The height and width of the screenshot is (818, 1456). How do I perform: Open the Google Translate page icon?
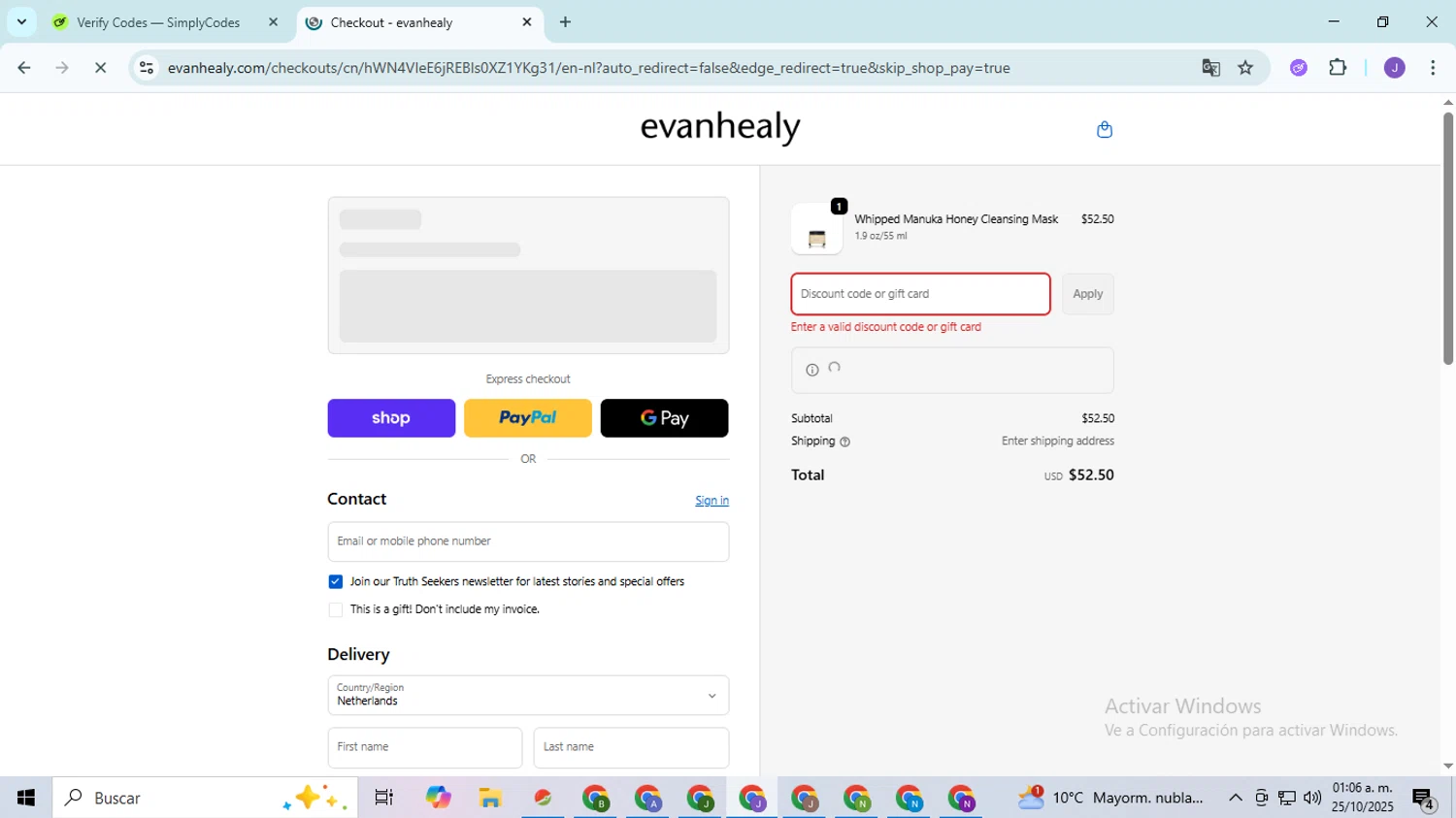point(1210,68)
